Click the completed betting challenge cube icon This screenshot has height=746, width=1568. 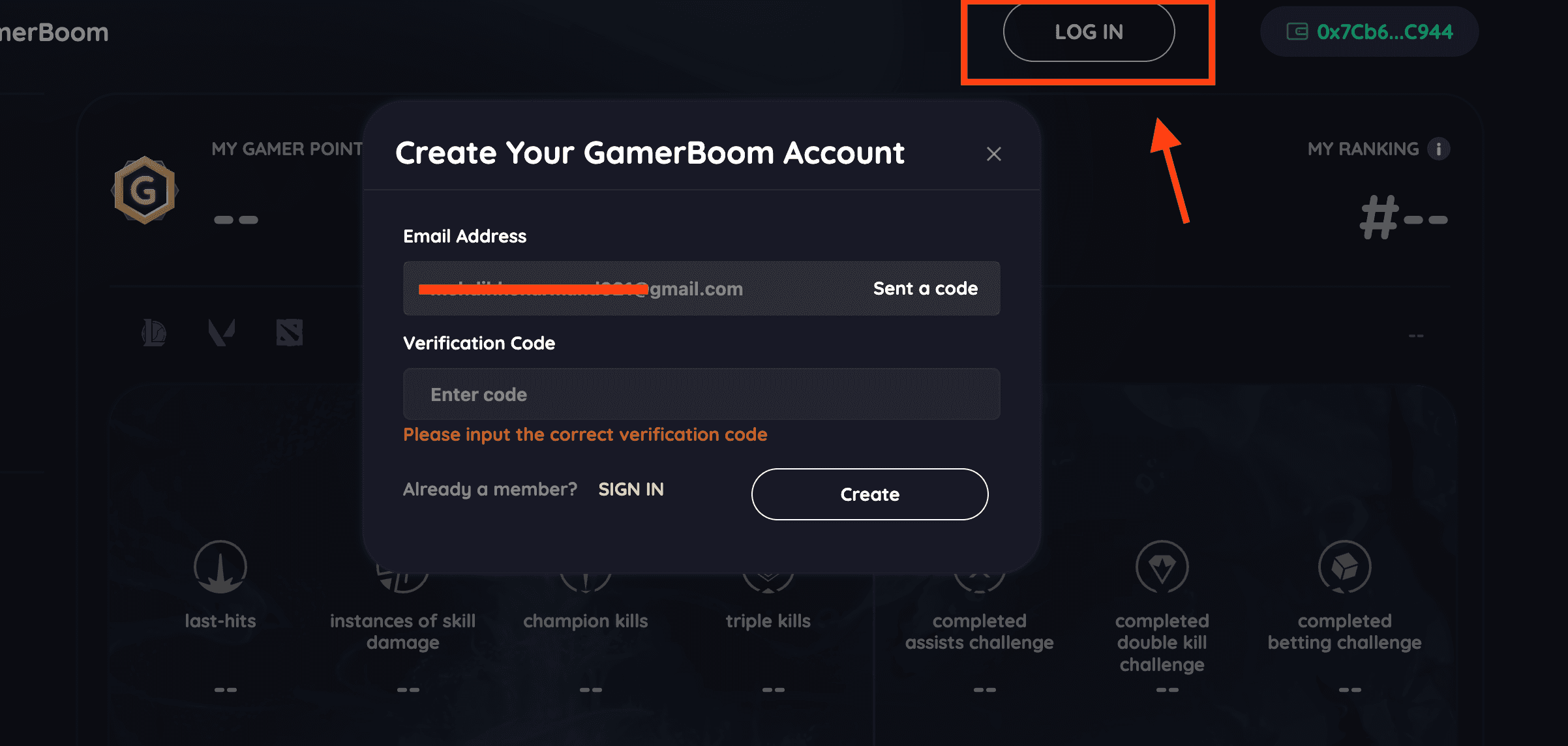click(1344, 567)
